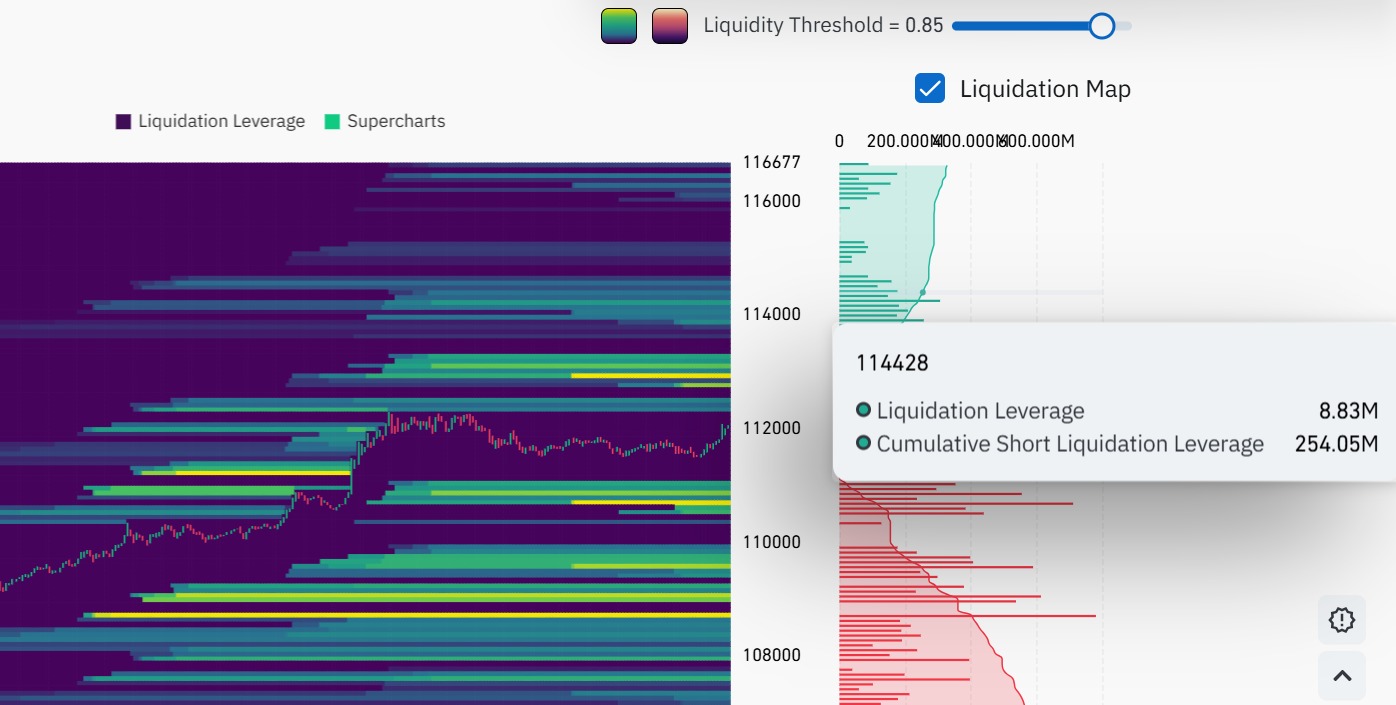Click the alert badge icon

pos(1341,620)
